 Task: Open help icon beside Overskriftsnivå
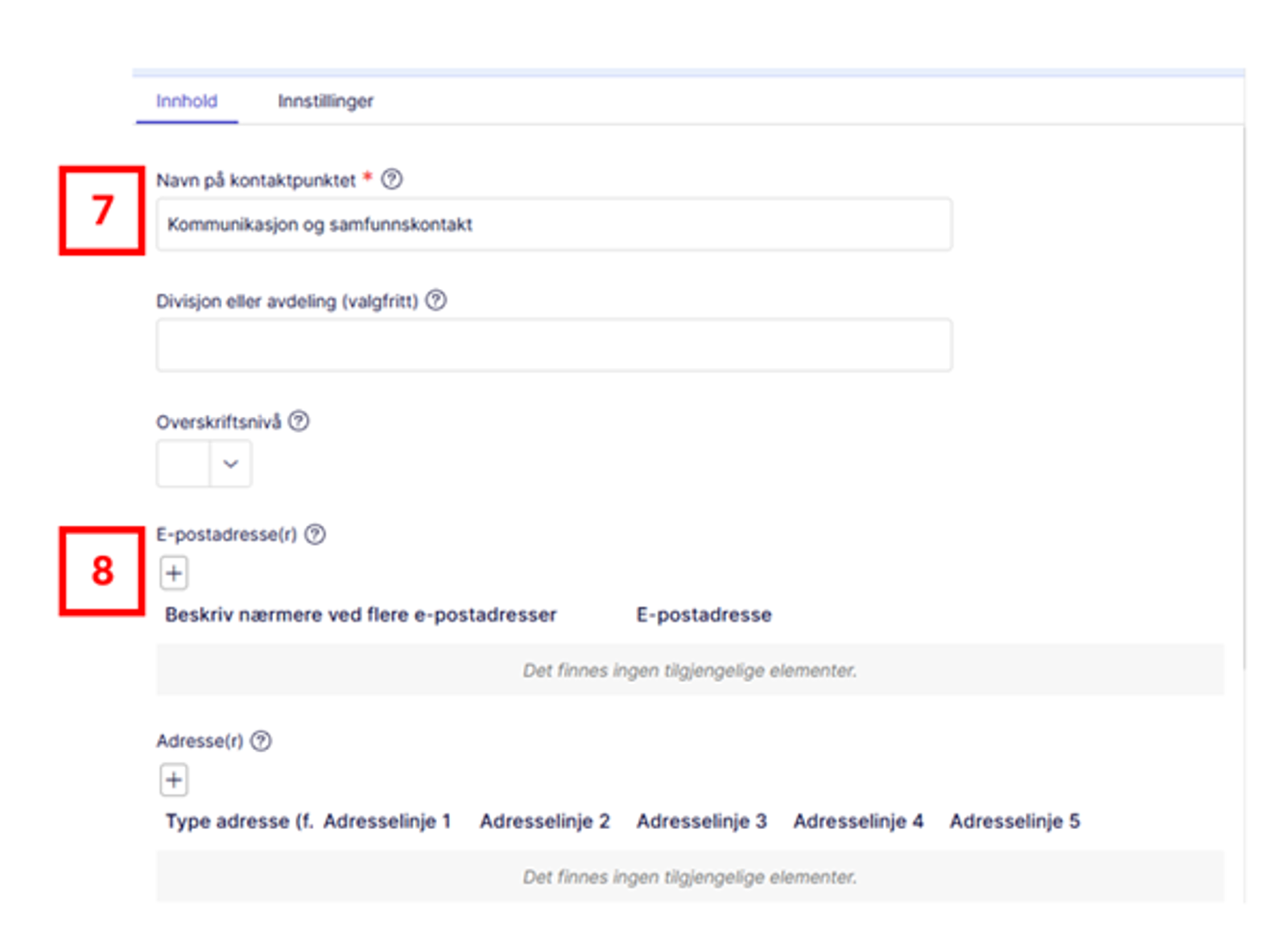point(299,421)
